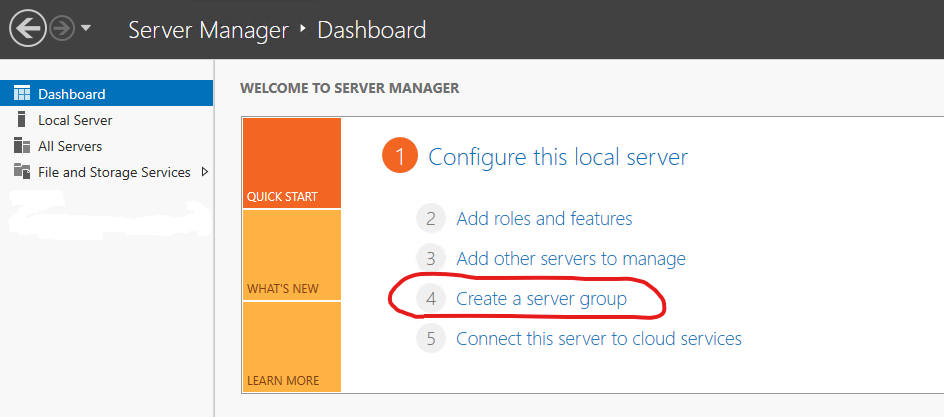Click the step 5 number circle
944x417 pixels.
pos(430,338)
